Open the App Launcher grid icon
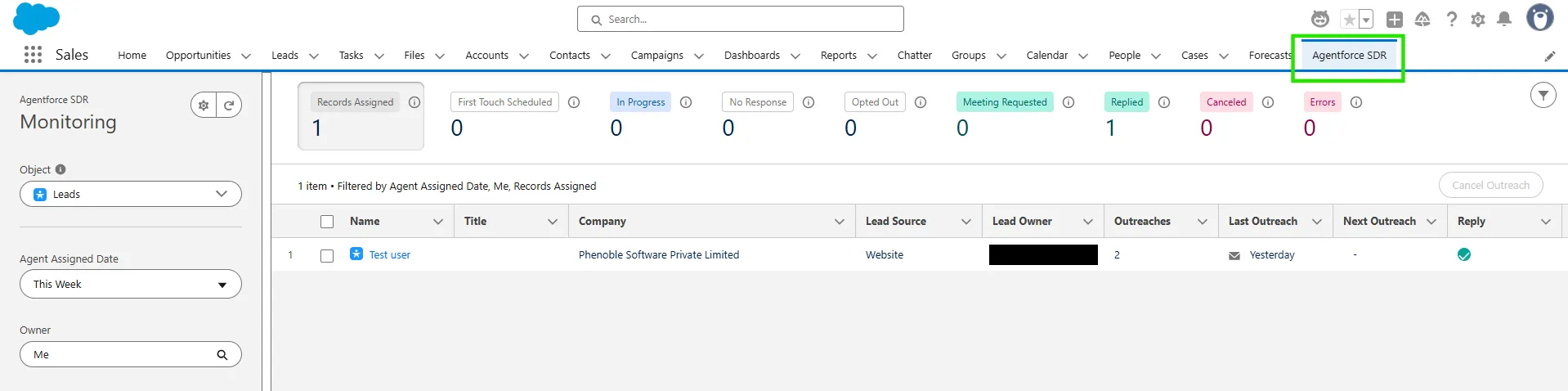Viewport: 1568px width, 391px height. click(x=33, y=55)
